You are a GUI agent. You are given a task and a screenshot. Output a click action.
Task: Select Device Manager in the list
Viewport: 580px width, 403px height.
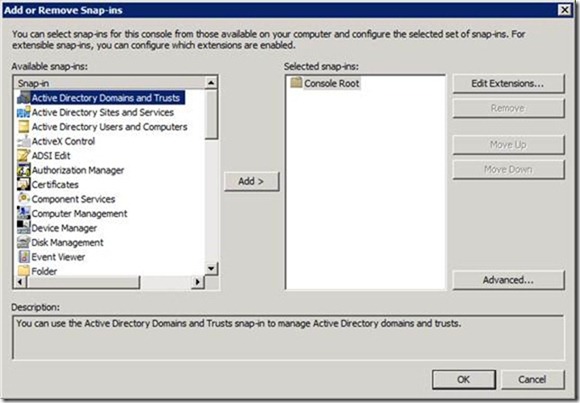click(64, 228)
